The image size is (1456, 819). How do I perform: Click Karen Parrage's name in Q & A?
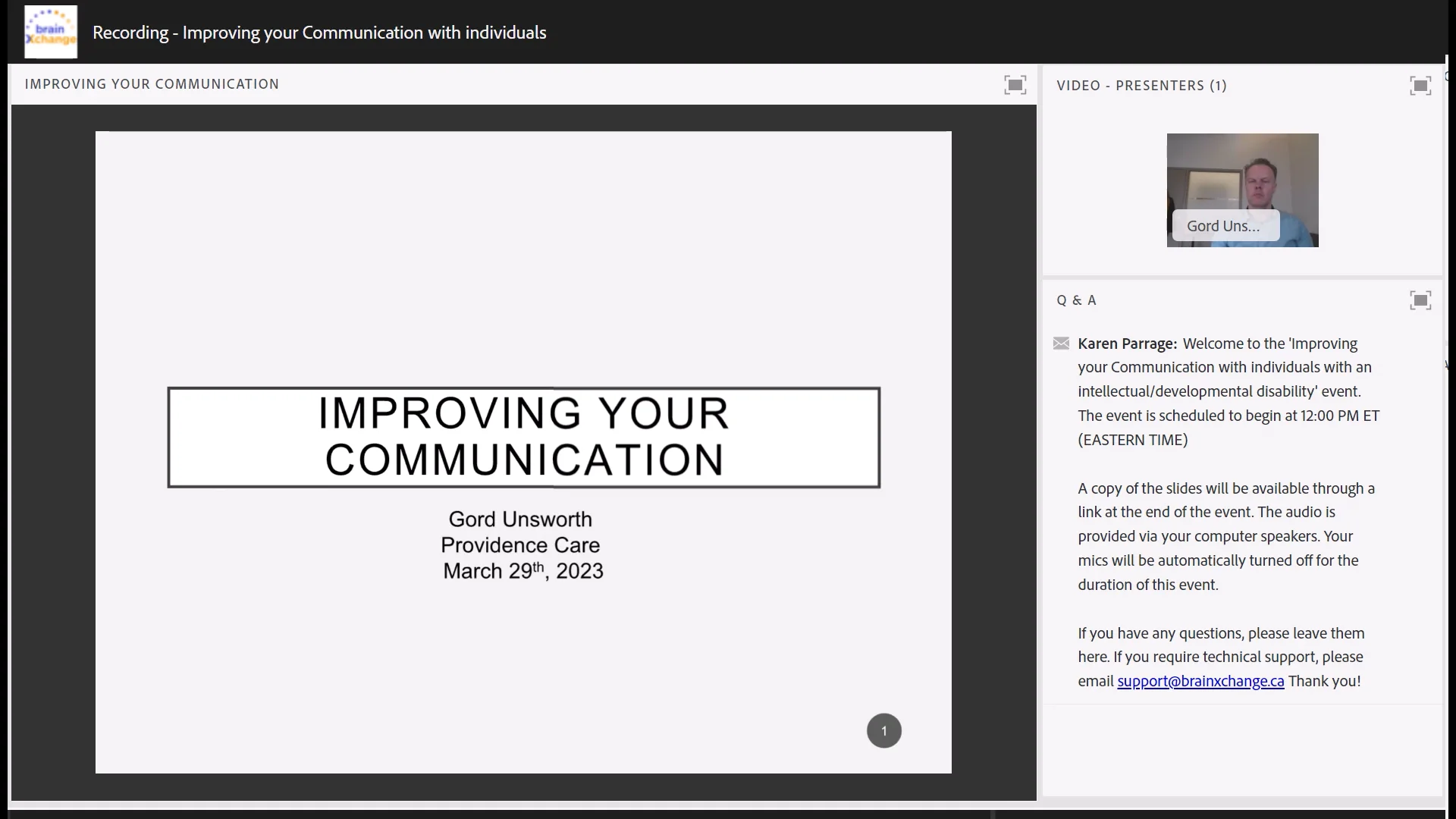[1126, 343]
